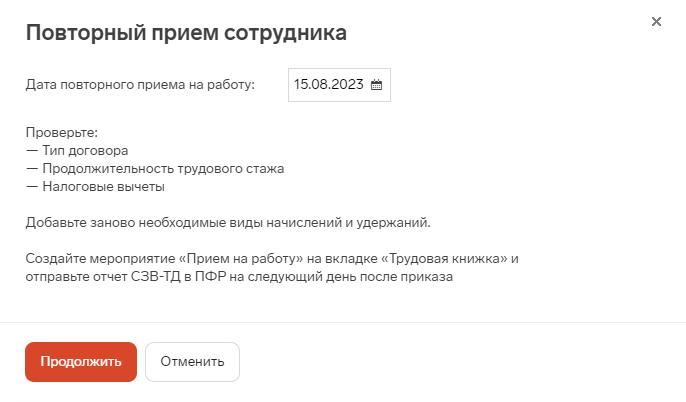Screen dimensions: 686x402
Task: Click the date field showing 15.08.2023
Action: [339, 85]
